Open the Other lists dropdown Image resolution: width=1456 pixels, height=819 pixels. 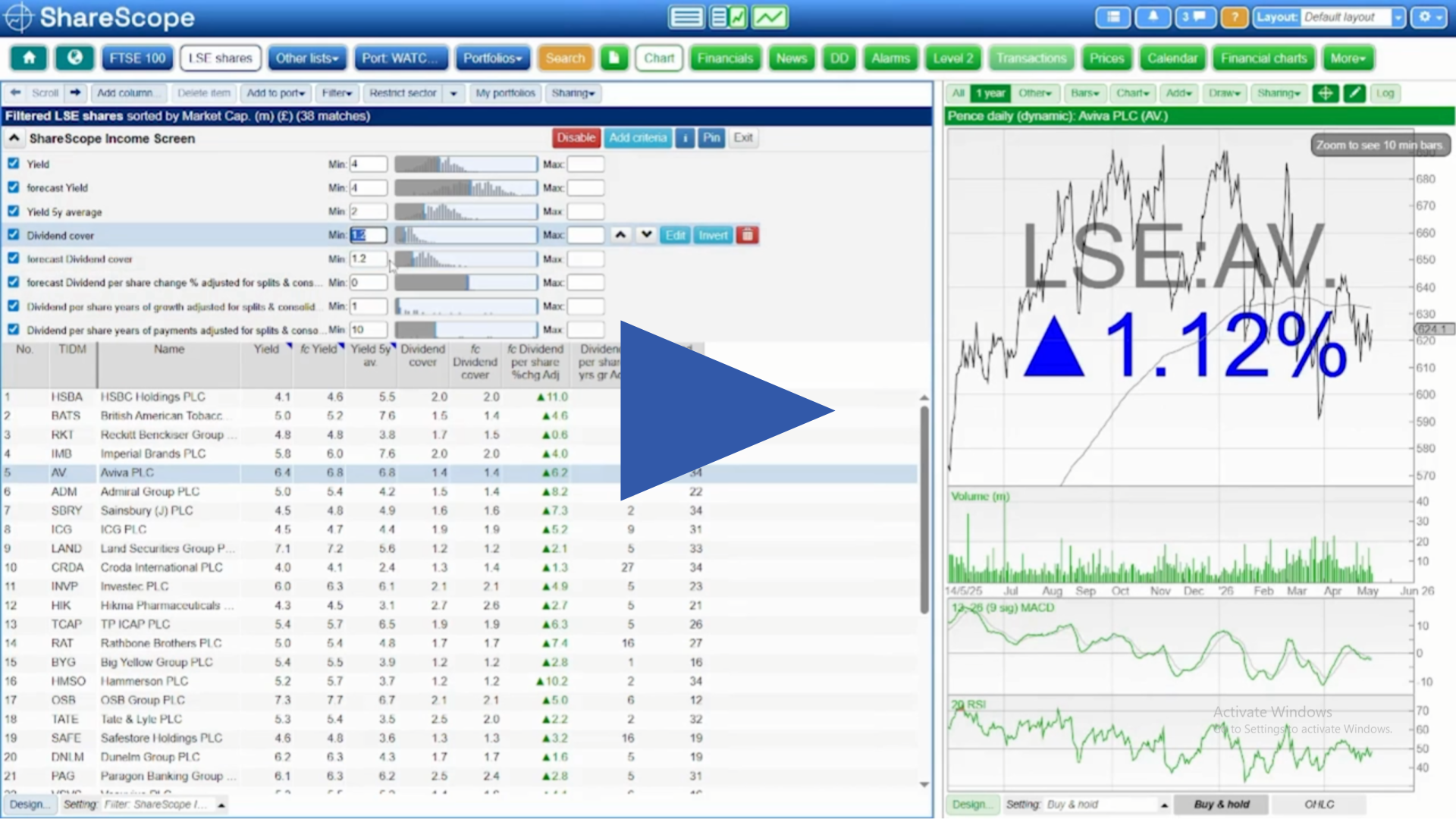(306, 58)
